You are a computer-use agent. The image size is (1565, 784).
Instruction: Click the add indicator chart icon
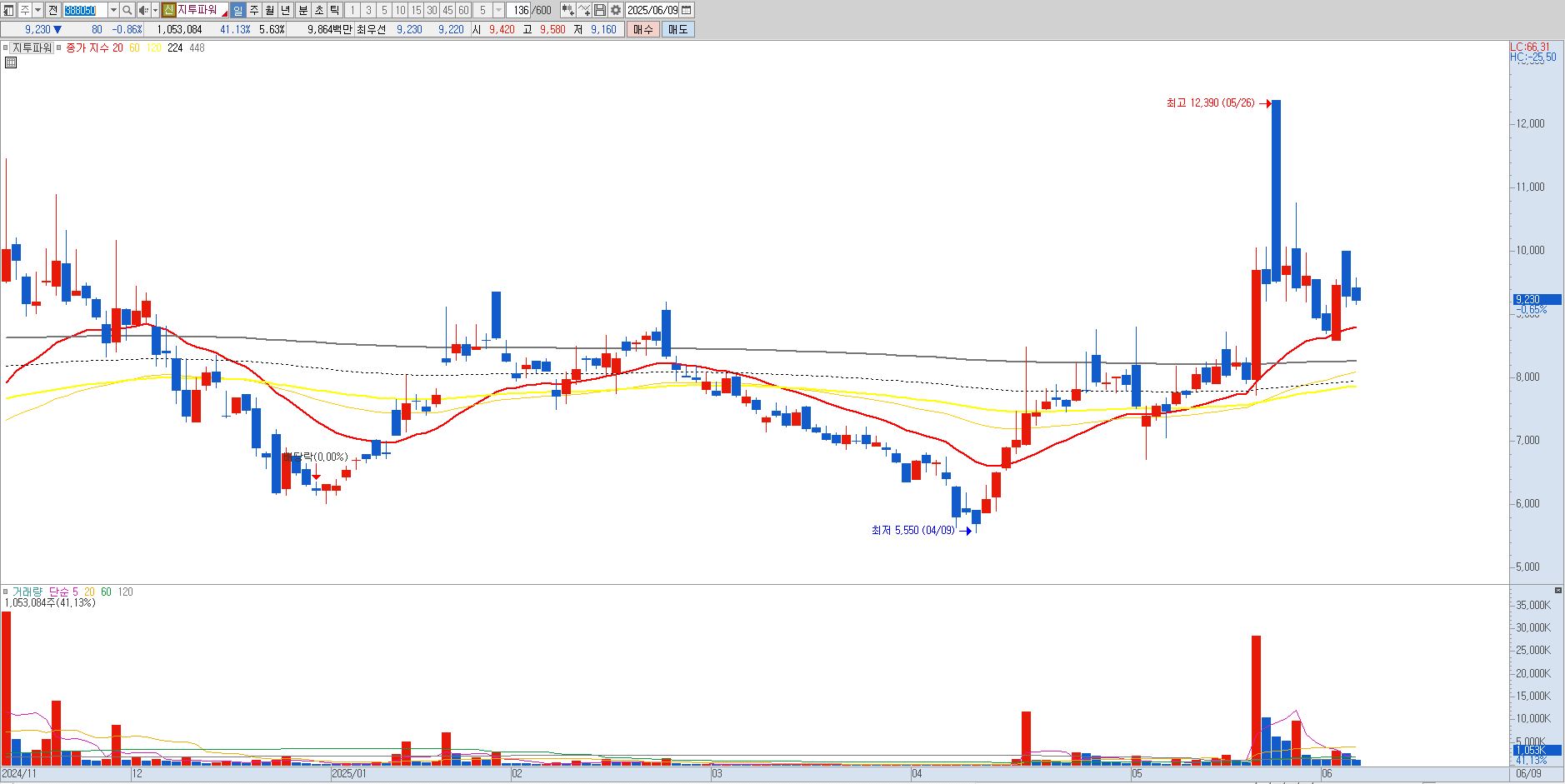click(584, 10)
